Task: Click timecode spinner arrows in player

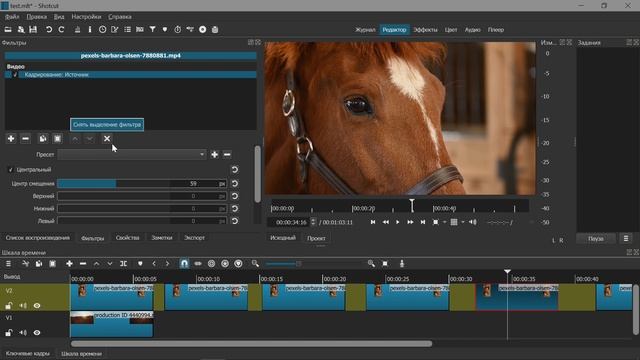Action: pos(313,222)
